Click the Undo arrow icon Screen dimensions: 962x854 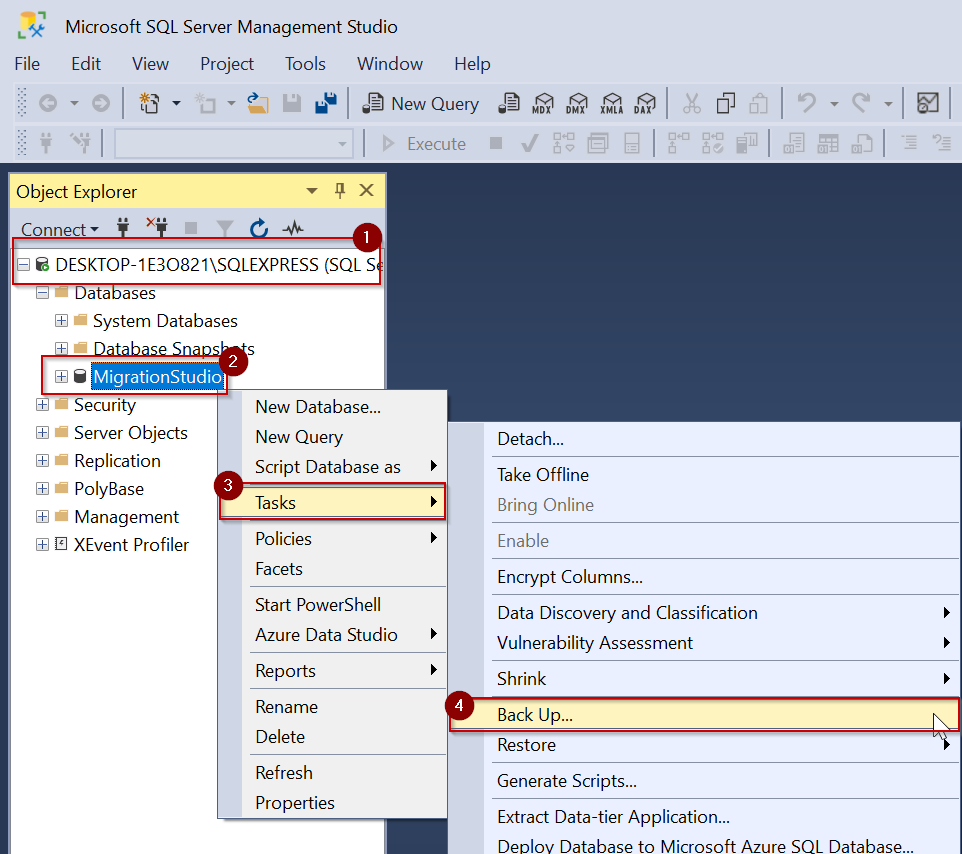click(806, 103)
